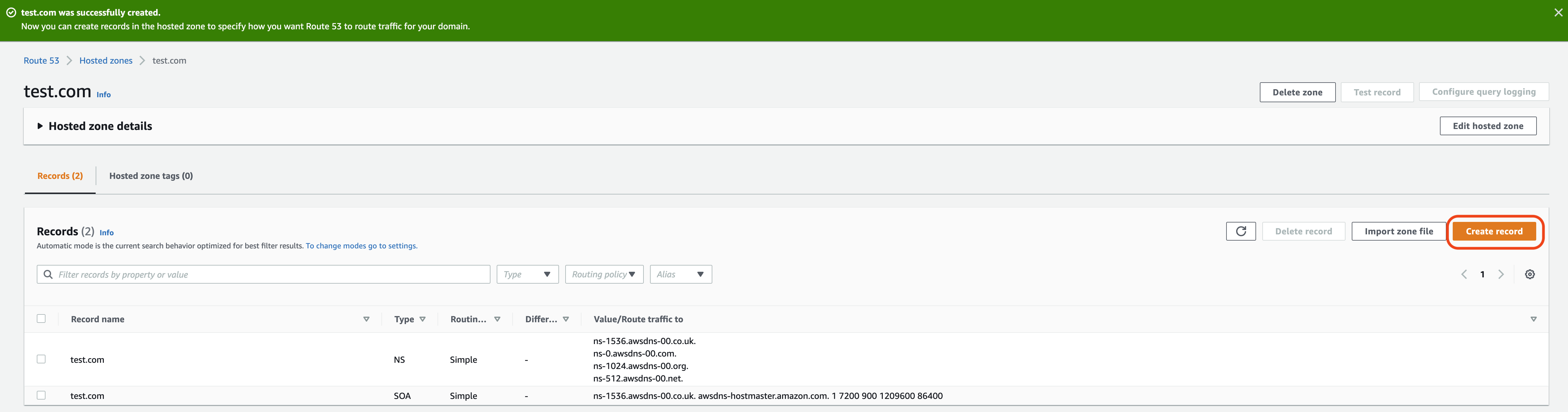Open the Routing policy filter dropdown
This screenshot has width=1568, height=412.
pyautogui.click(x=604, y=275)
